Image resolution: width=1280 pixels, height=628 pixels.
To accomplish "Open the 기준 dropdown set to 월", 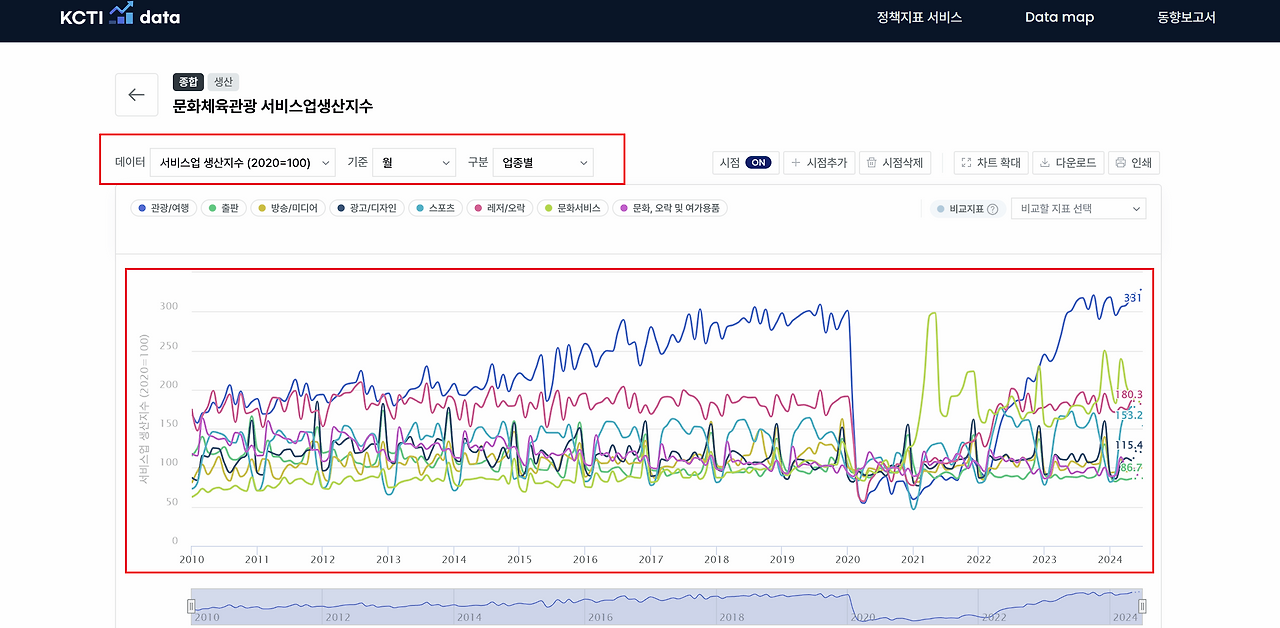I will tap(413, 162).
